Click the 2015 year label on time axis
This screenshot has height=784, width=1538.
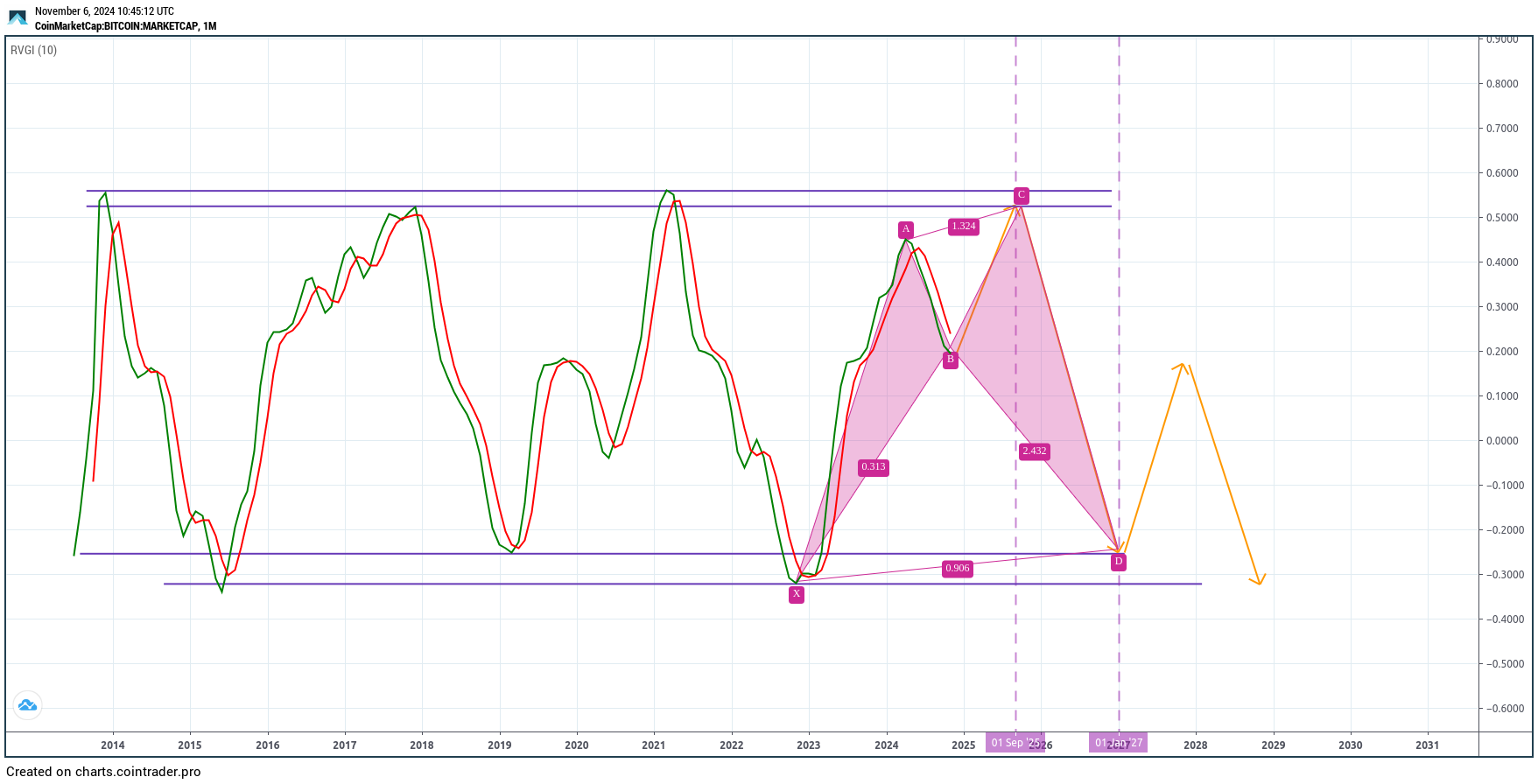pyautogui.click(x=190, y=745)
